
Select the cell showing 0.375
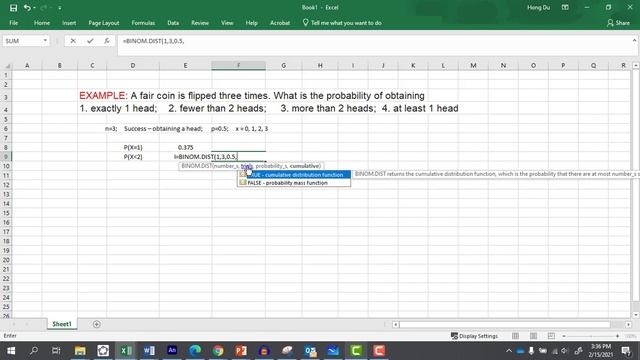click(x=185, y=147)
